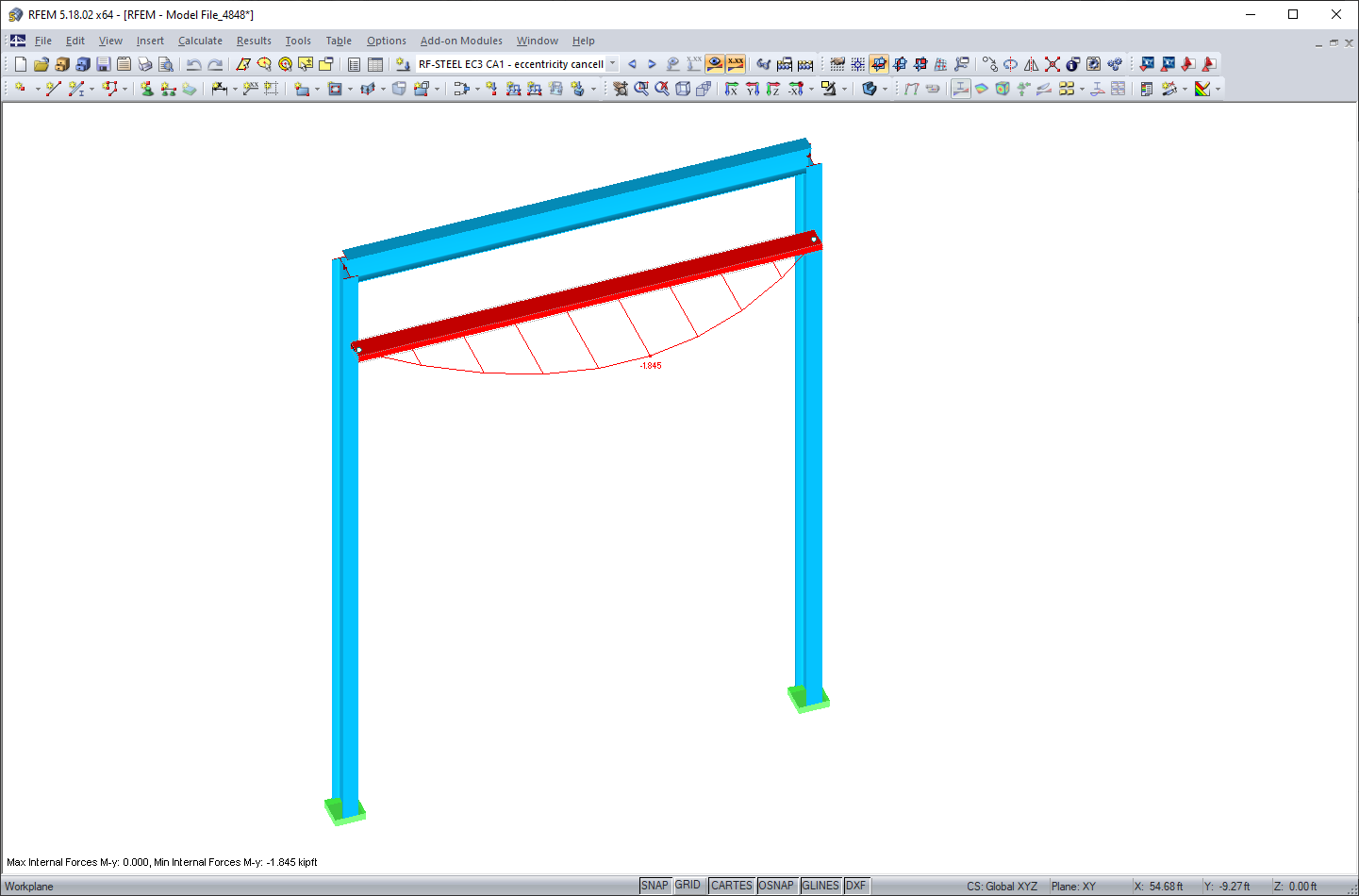Viewport: 1359px width, 896px height.
Task: Toggle display of numerical result values
Action: 736,63
